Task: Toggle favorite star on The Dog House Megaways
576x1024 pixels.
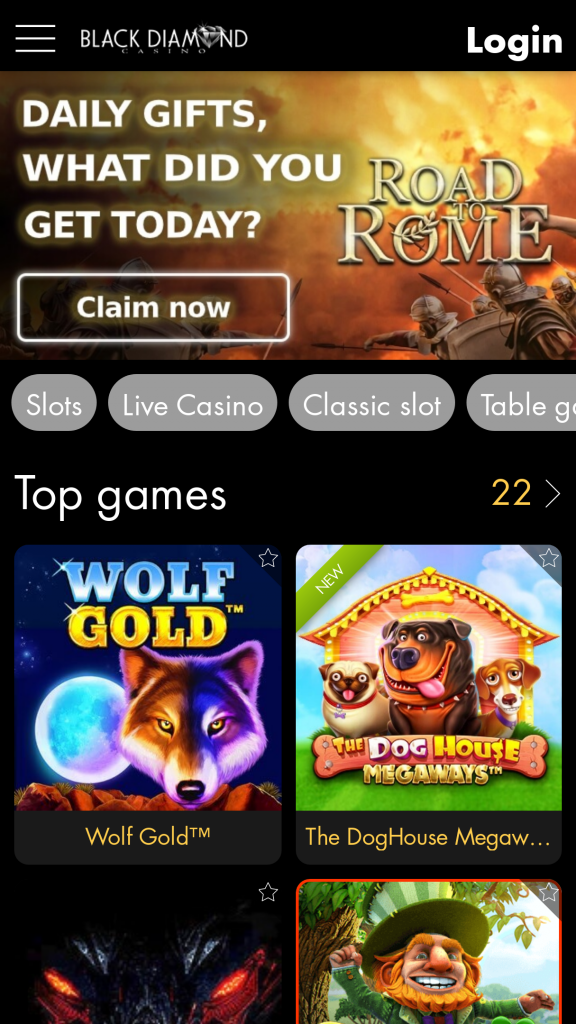Action: [x=549, y=558]
